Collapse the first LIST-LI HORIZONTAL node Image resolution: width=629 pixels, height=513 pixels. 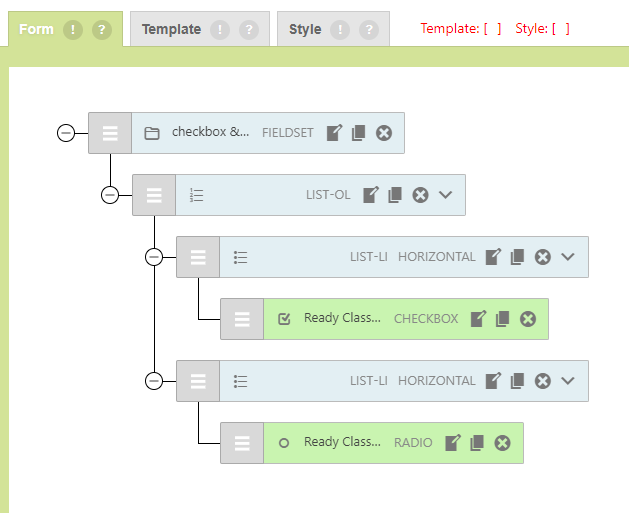(154, 257)
